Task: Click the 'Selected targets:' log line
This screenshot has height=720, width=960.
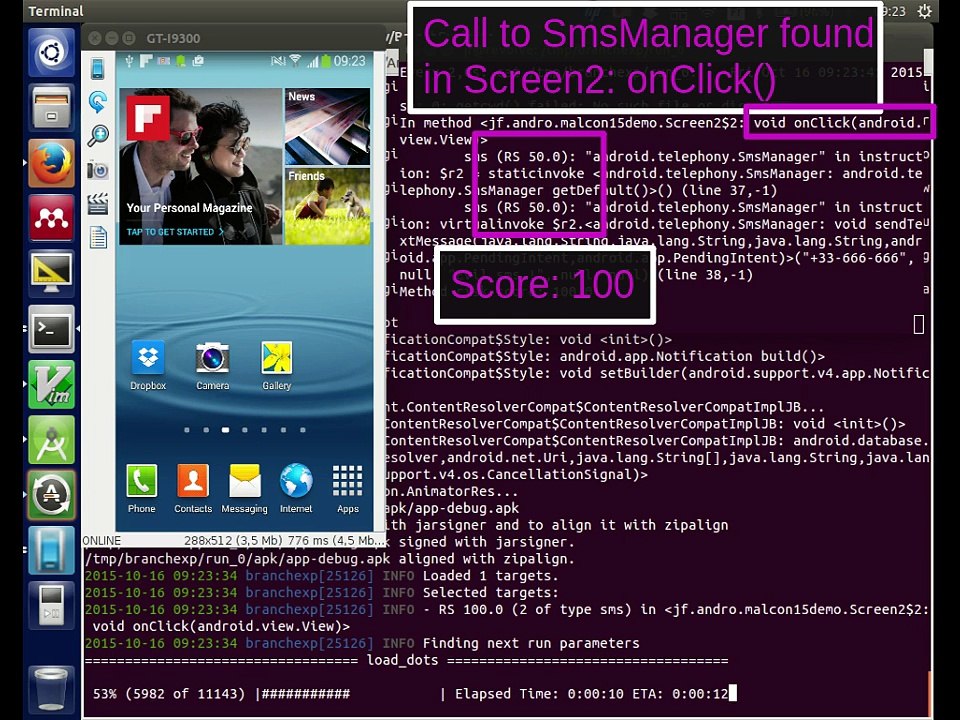Action: 490,593
